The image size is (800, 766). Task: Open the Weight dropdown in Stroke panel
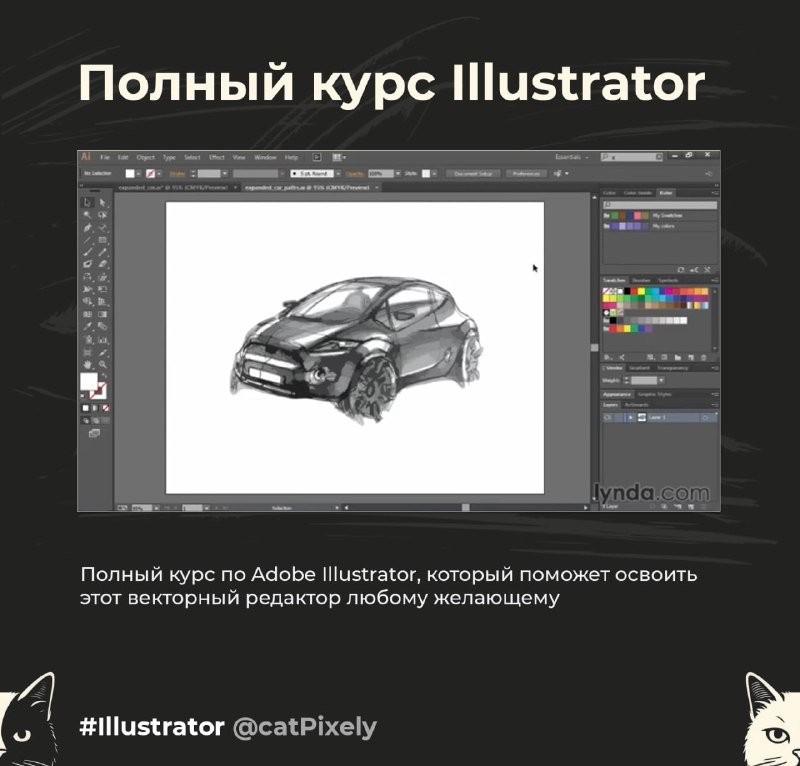coord(661,380)
